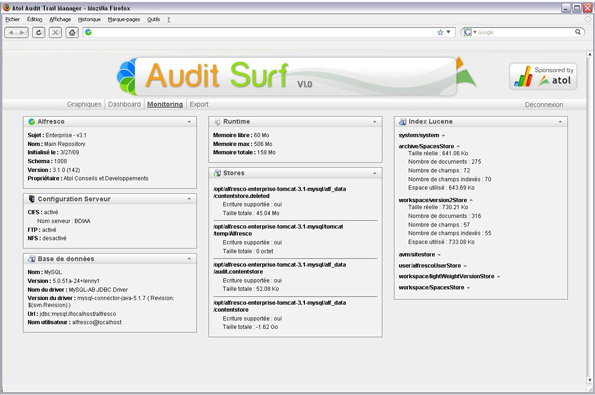The width and height of the screenshot is (595, 395).
Task: Open the Outils menu
Action: click(154, 19)
